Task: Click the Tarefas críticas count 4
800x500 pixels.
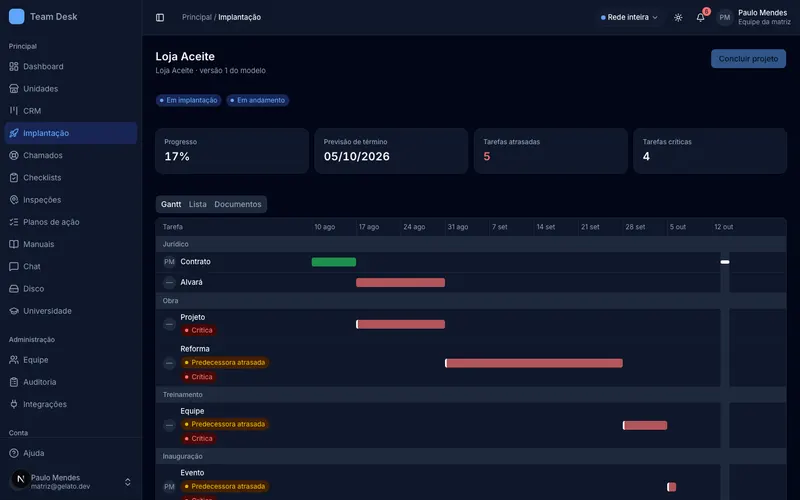Action: pyautogui.click(x=646, y=157)
